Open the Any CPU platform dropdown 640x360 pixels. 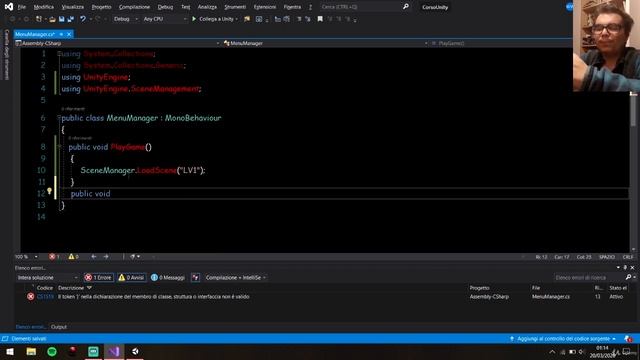(164, 19)
